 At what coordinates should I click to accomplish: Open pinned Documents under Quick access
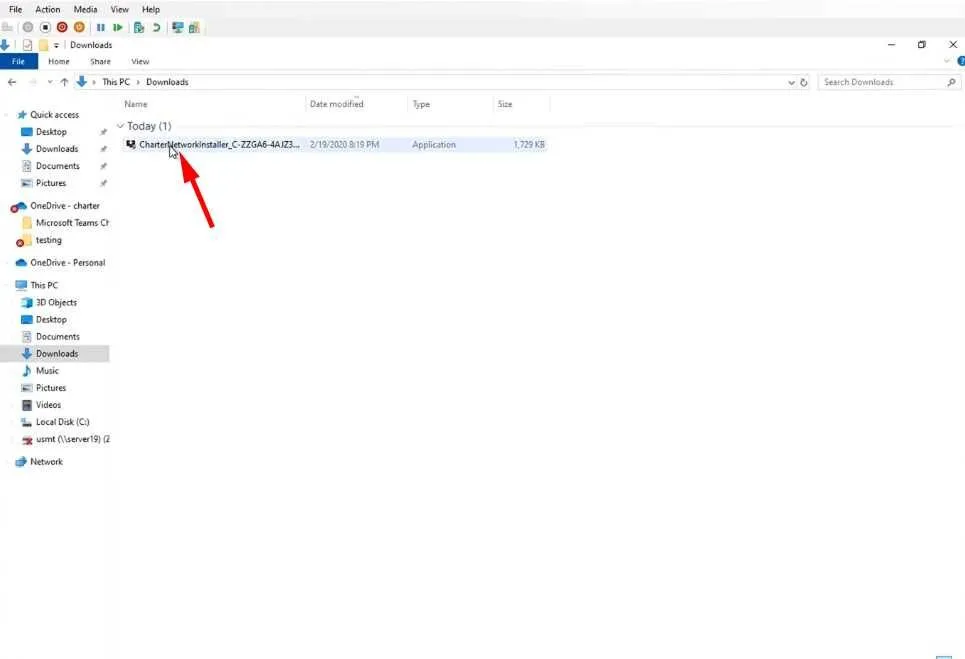coord(57,166)
